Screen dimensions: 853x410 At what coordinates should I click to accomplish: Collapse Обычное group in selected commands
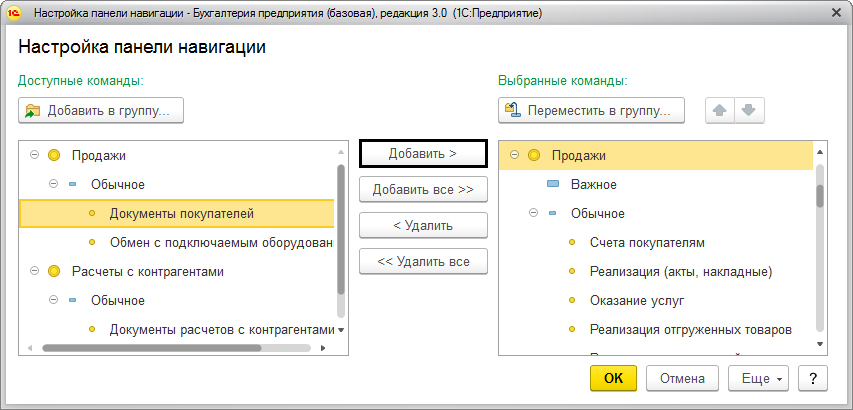[533, 213]
